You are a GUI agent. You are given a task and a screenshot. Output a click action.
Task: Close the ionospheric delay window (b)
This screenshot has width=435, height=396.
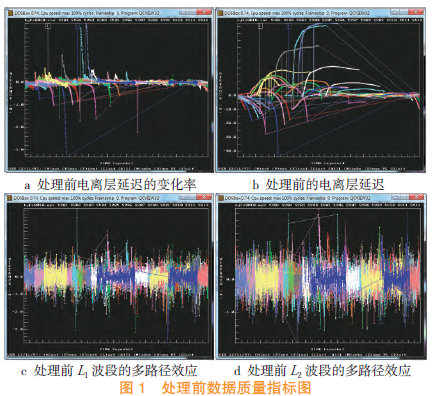[417, 12]
